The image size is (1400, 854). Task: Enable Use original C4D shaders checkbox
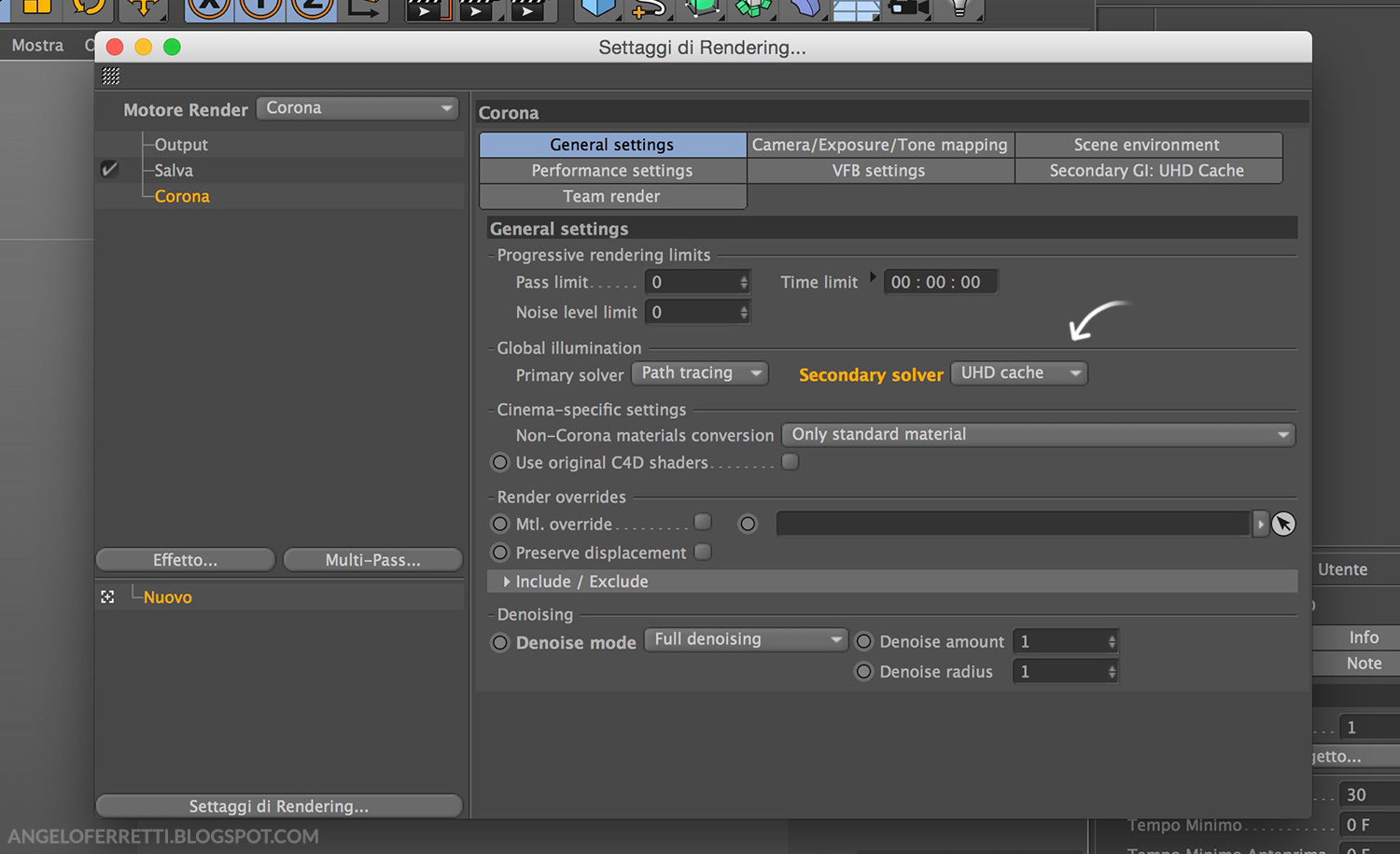click(x=791, y=461)
